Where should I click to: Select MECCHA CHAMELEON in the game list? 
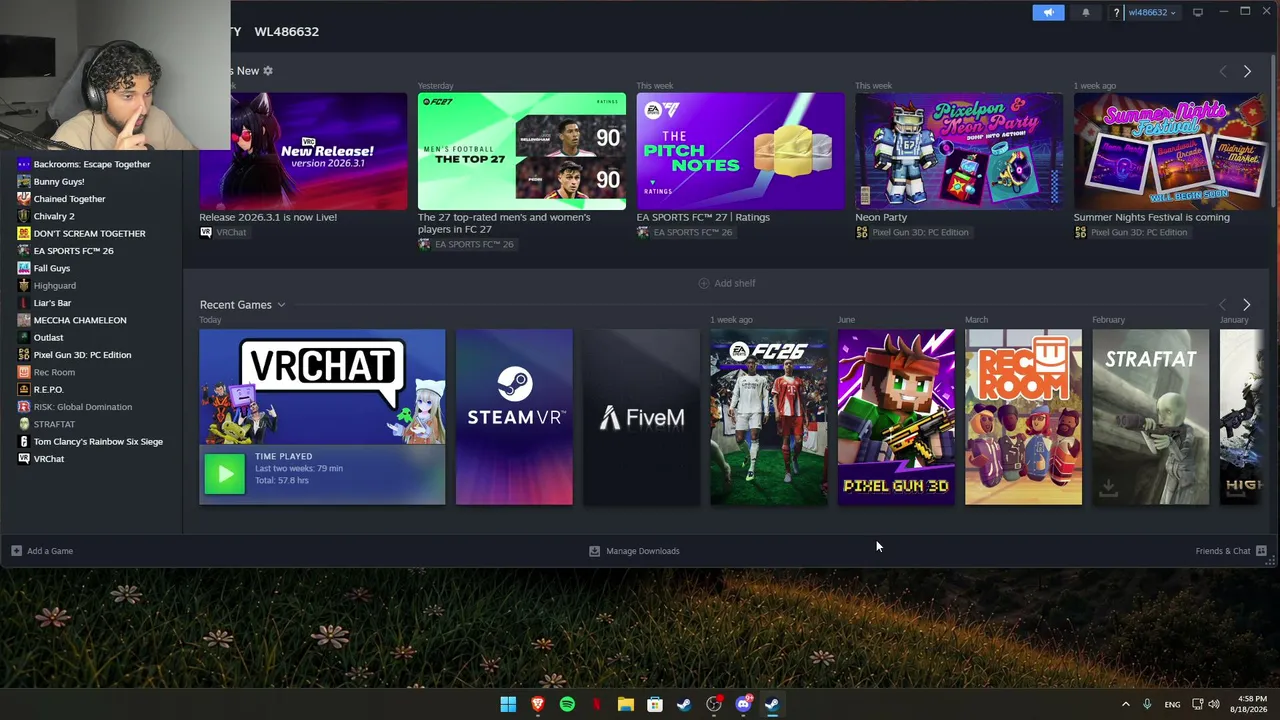tap(80, 320)
